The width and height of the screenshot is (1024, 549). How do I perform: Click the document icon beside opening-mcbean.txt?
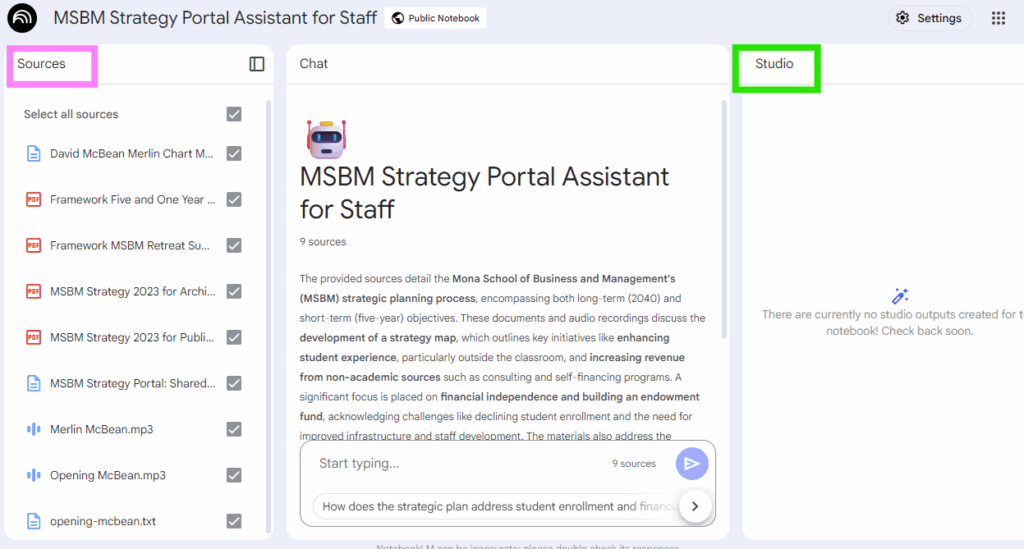point(33,521)
